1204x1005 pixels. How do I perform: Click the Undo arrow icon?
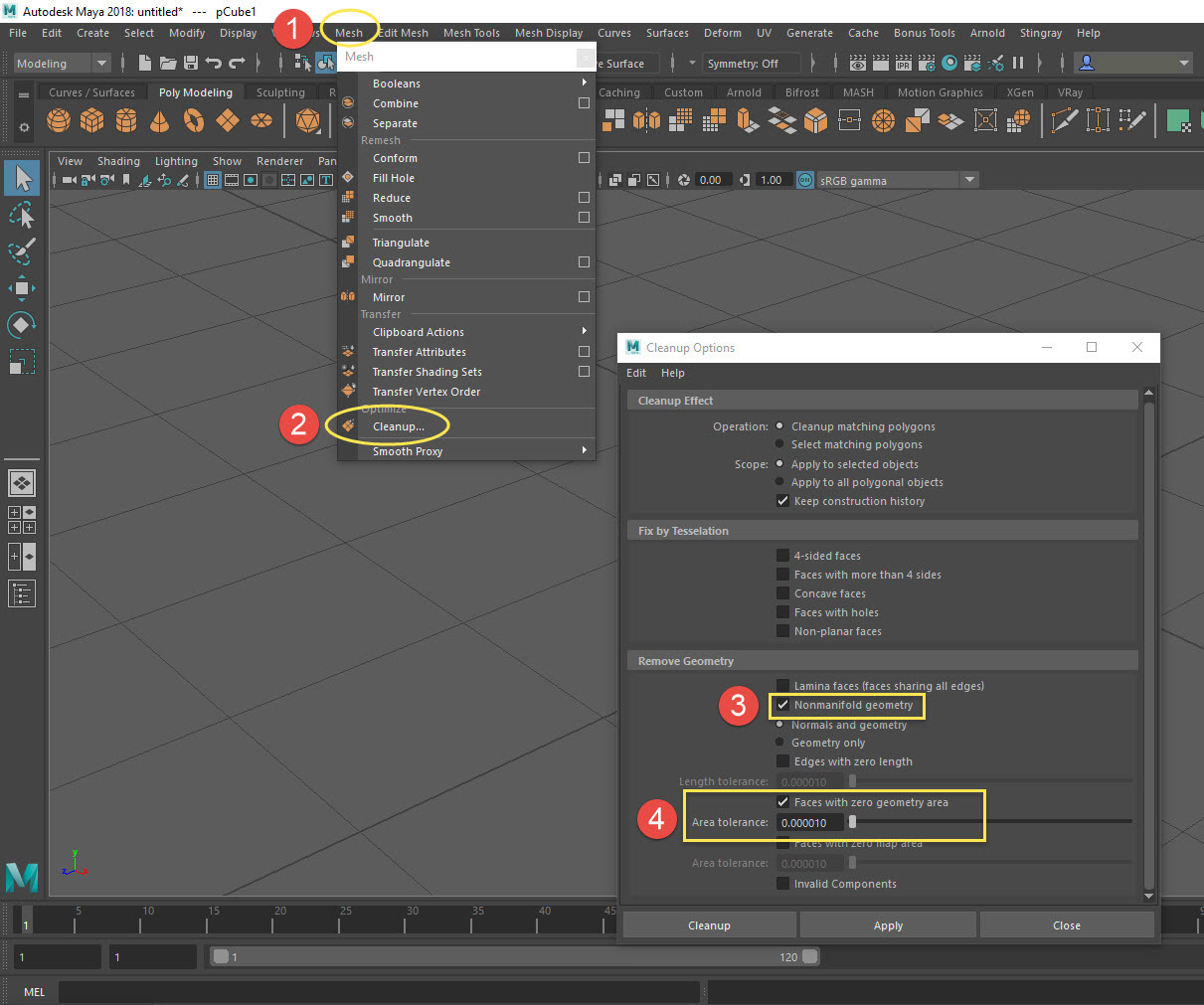[x=213, y=64]
